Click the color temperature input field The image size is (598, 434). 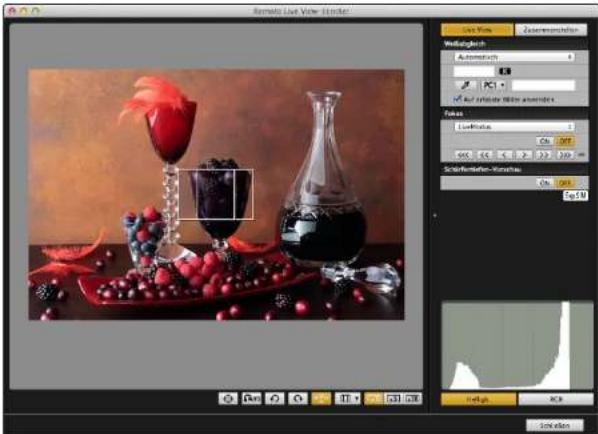(474, 71)
